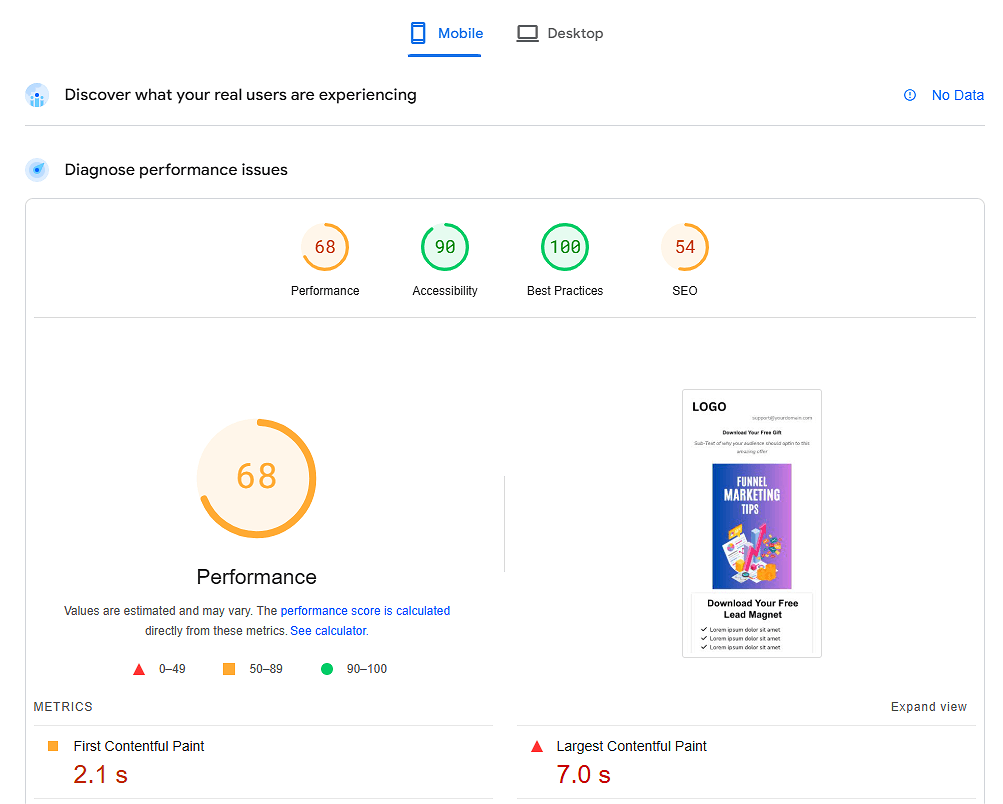Open the No Data link
The height and width of the screenshot is (804, 1003).
(957, 95)
